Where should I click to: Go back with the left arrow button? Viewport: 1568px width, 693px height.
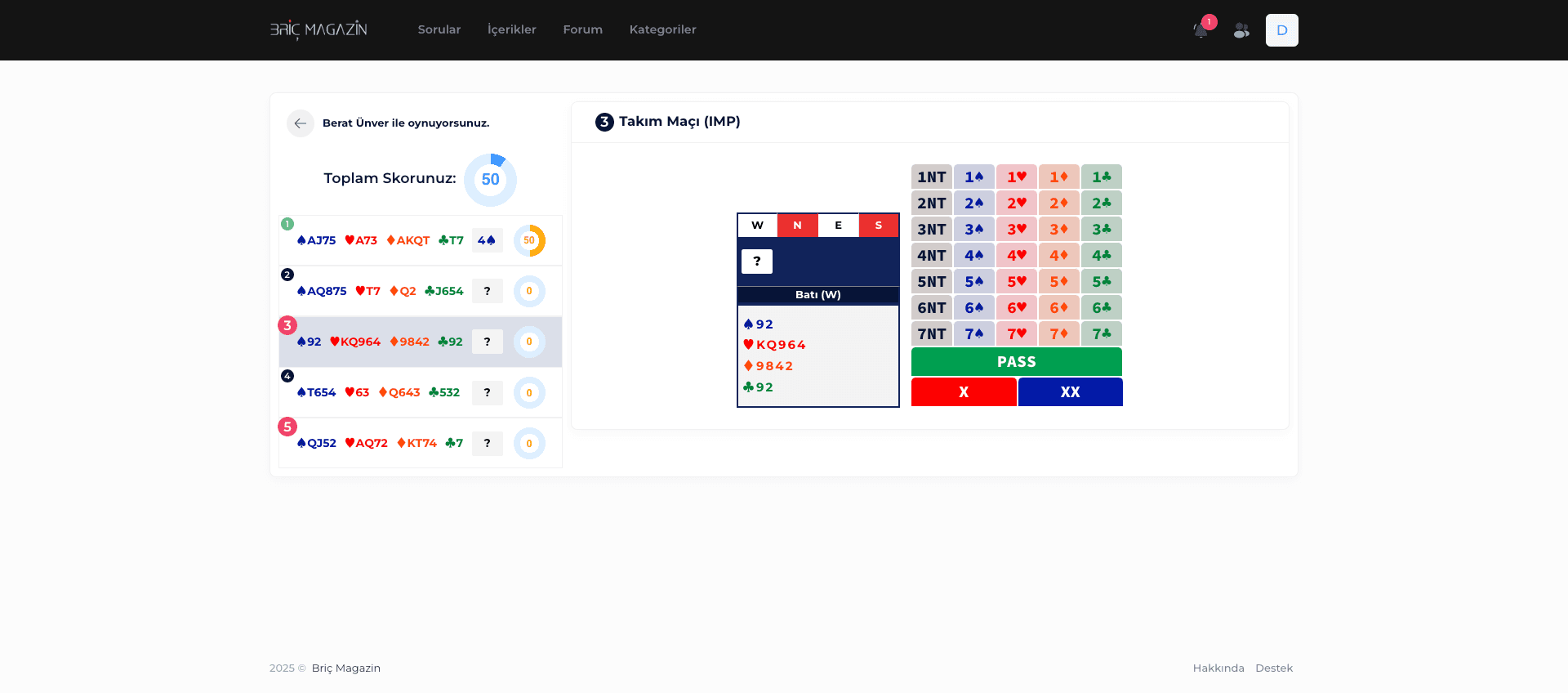pos(301,123)
